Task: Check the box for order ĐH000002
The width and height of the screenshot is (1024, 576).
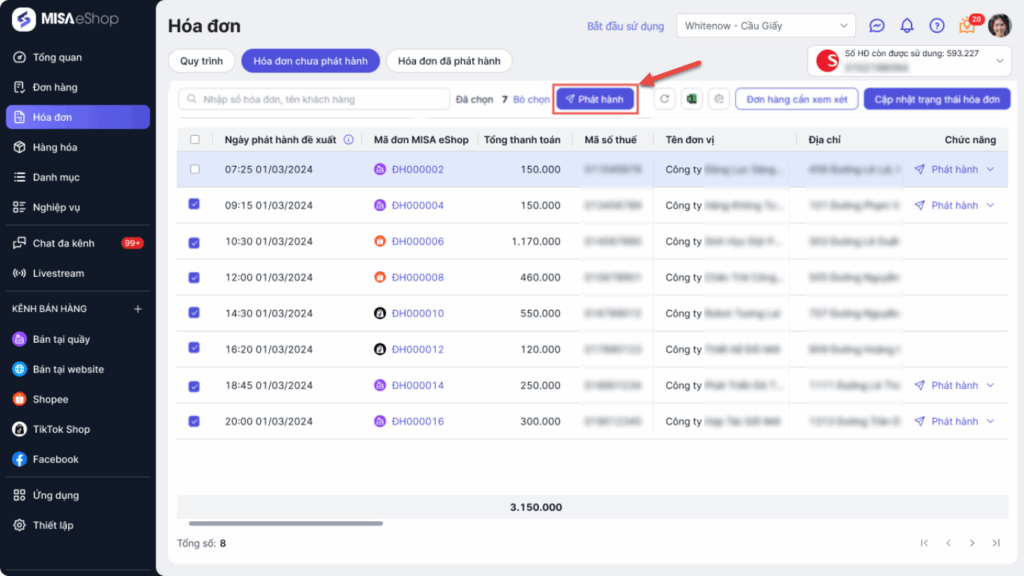Action: 195,169
